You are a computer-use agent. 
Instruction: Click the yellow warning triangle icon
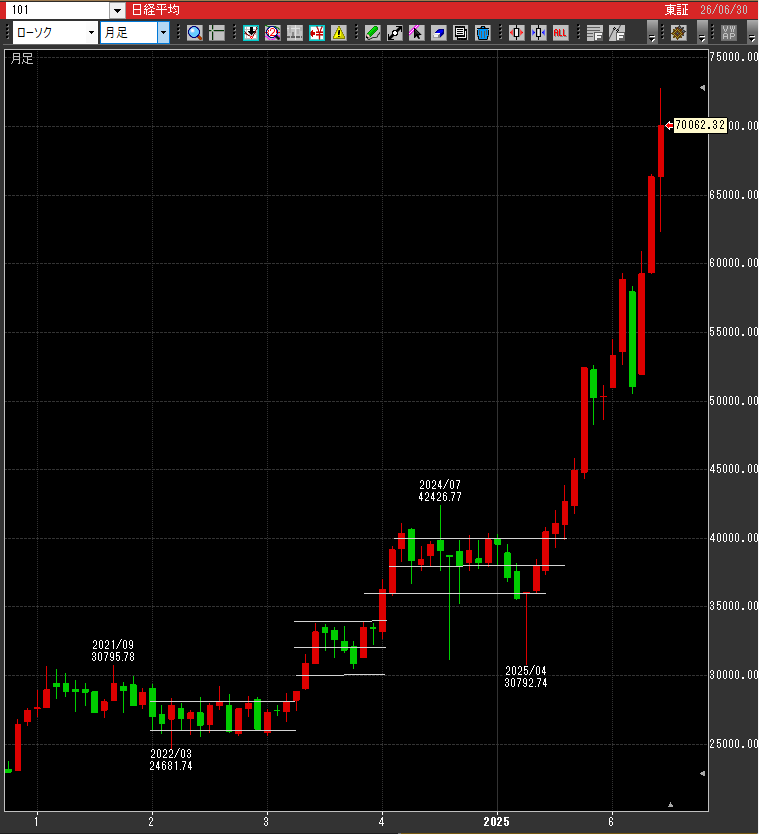[x=339, y=33]
